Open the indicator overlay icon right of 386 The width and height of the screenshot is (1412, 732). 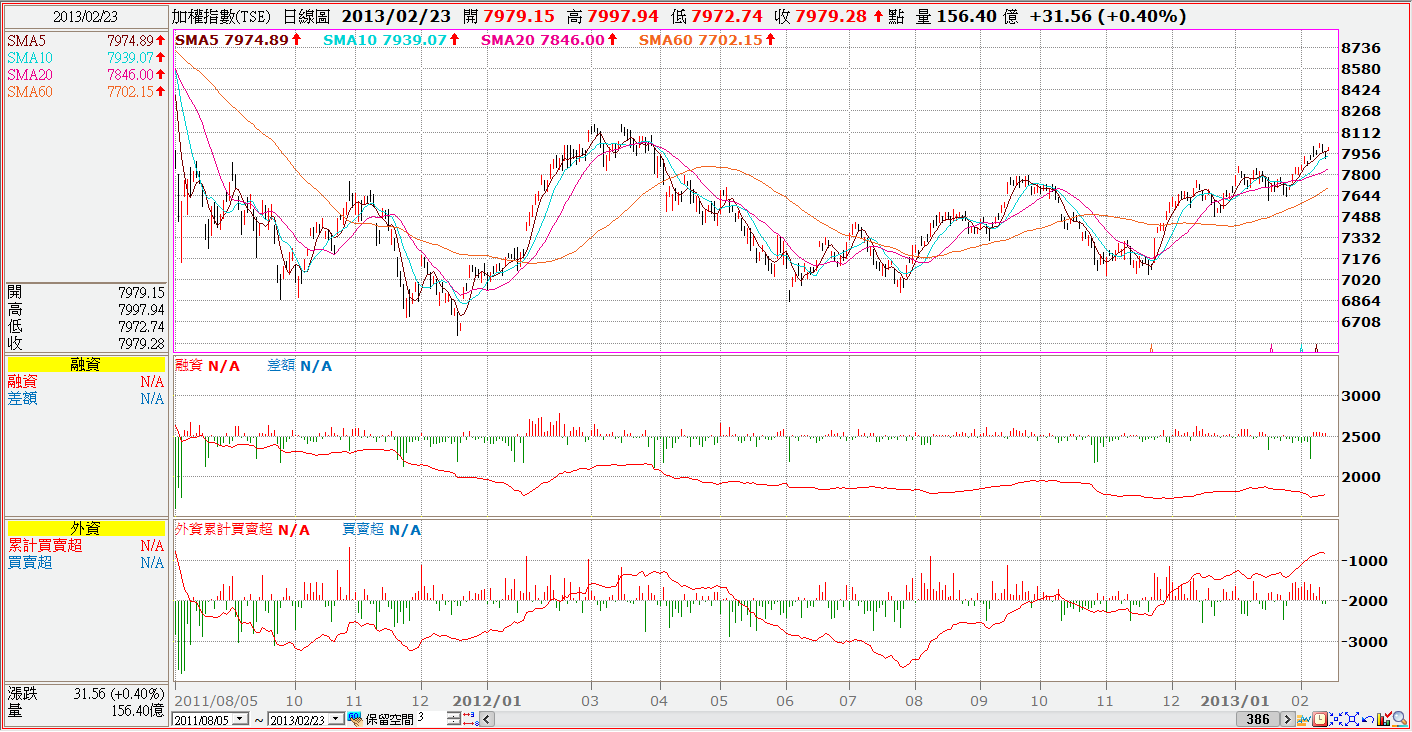[1304, 719]
